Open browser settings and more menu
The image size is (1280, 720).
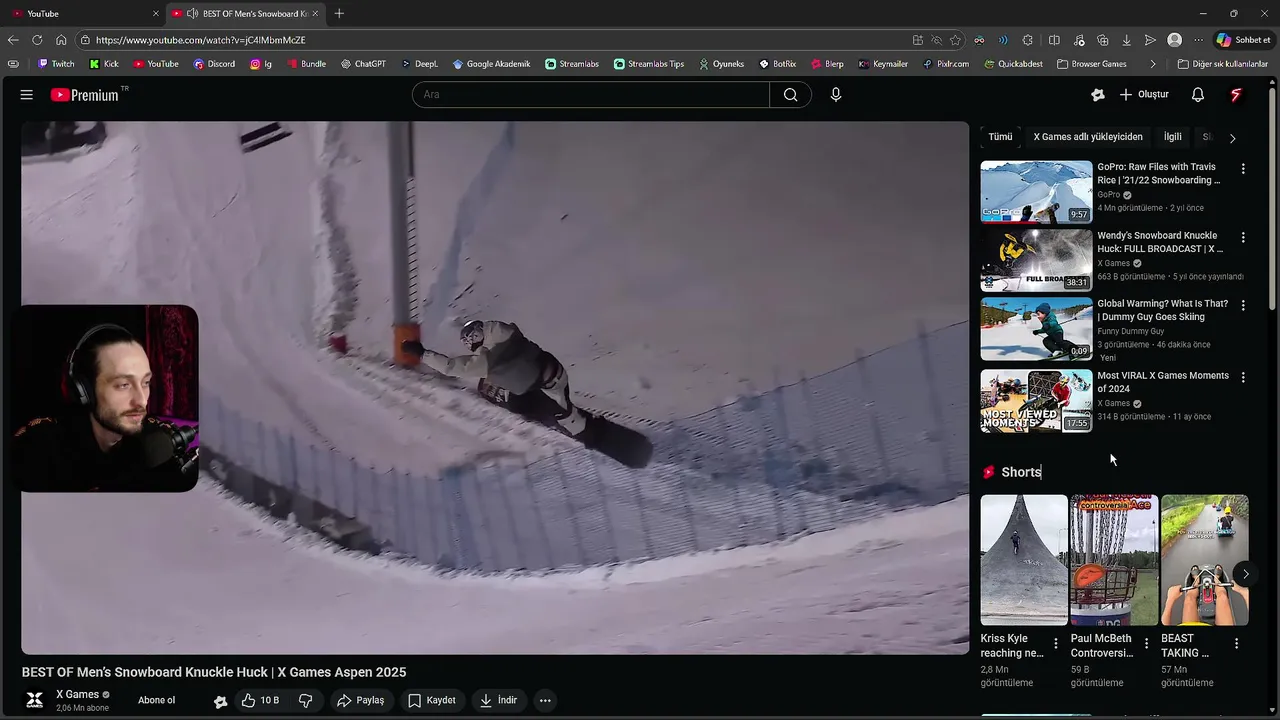point(1198,40)
